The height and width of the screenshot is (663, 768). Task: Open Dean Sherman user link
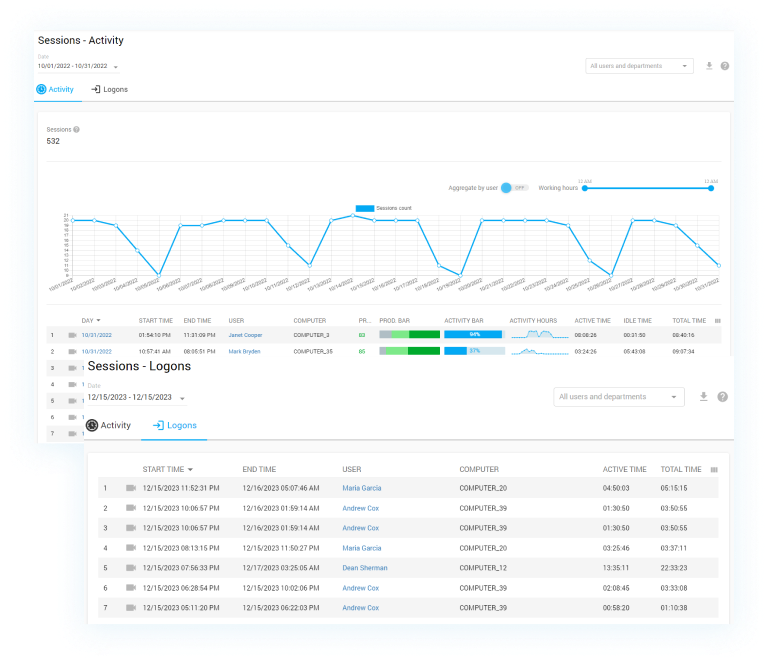[x=365, y=568]
